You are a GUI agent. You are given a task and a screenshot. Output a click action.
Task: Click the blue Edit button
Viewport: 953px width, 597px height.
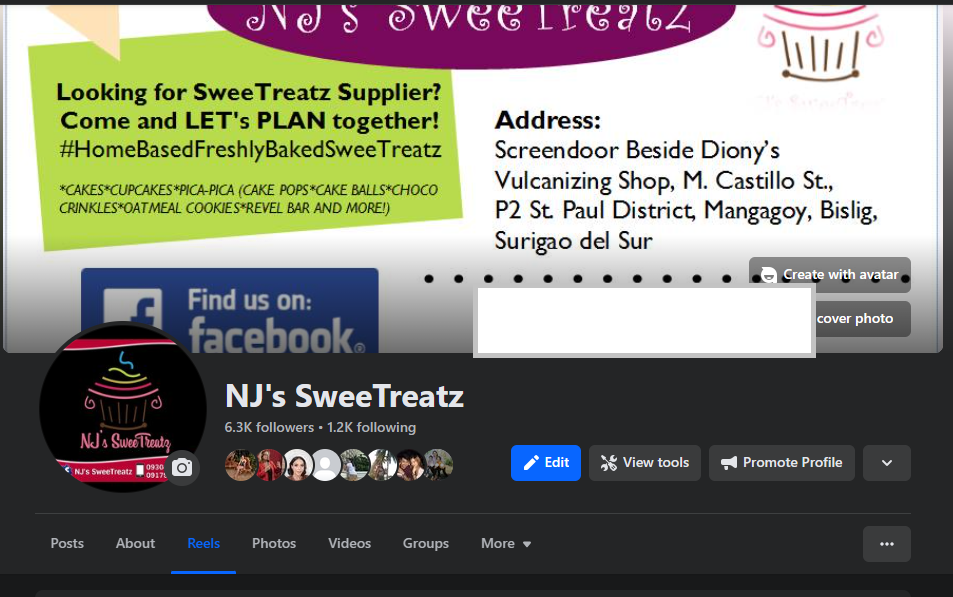click(x=546, y=463)
